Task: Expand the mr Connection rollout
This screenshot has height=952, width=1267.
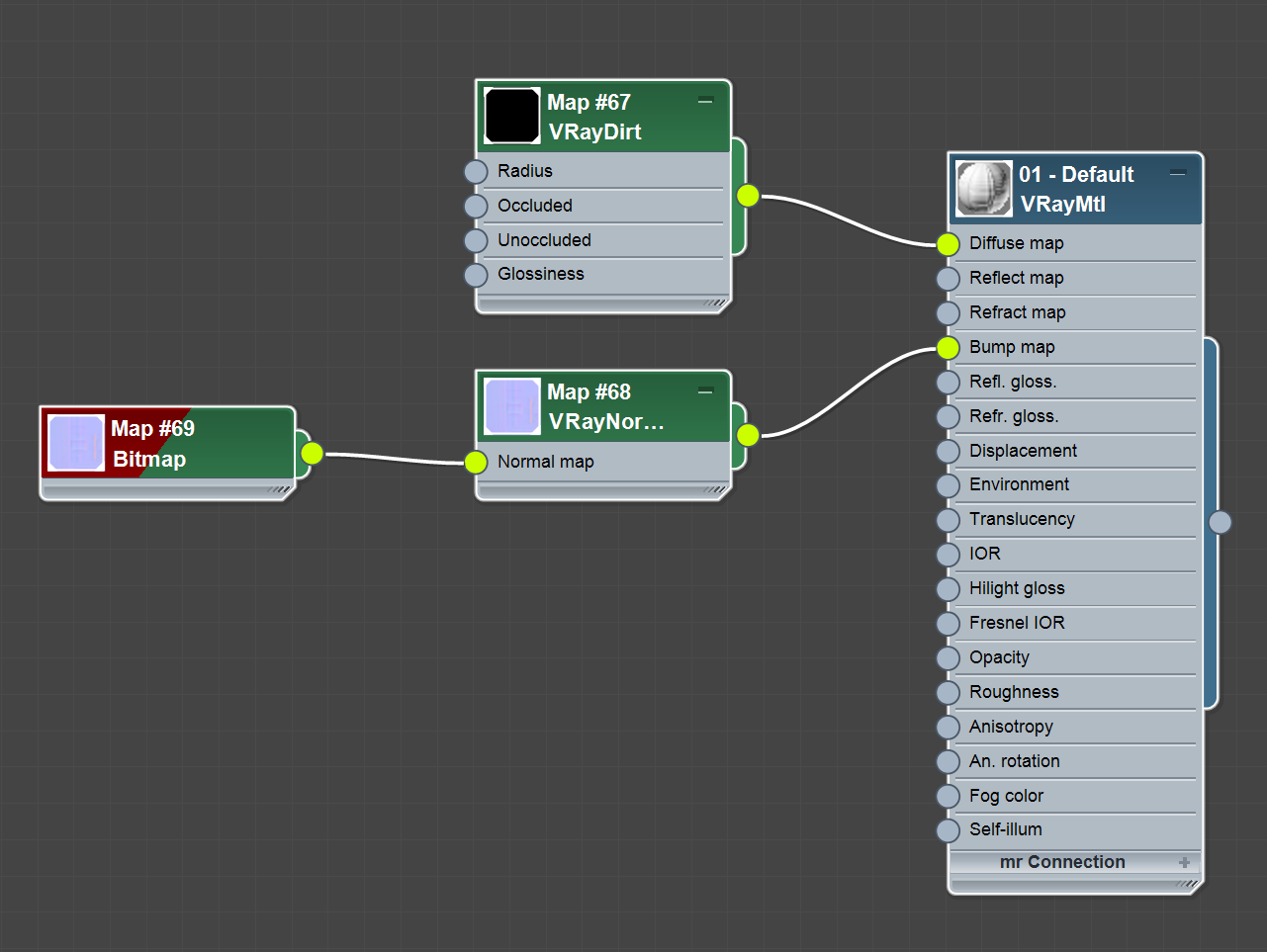Action: (1184, 863)
